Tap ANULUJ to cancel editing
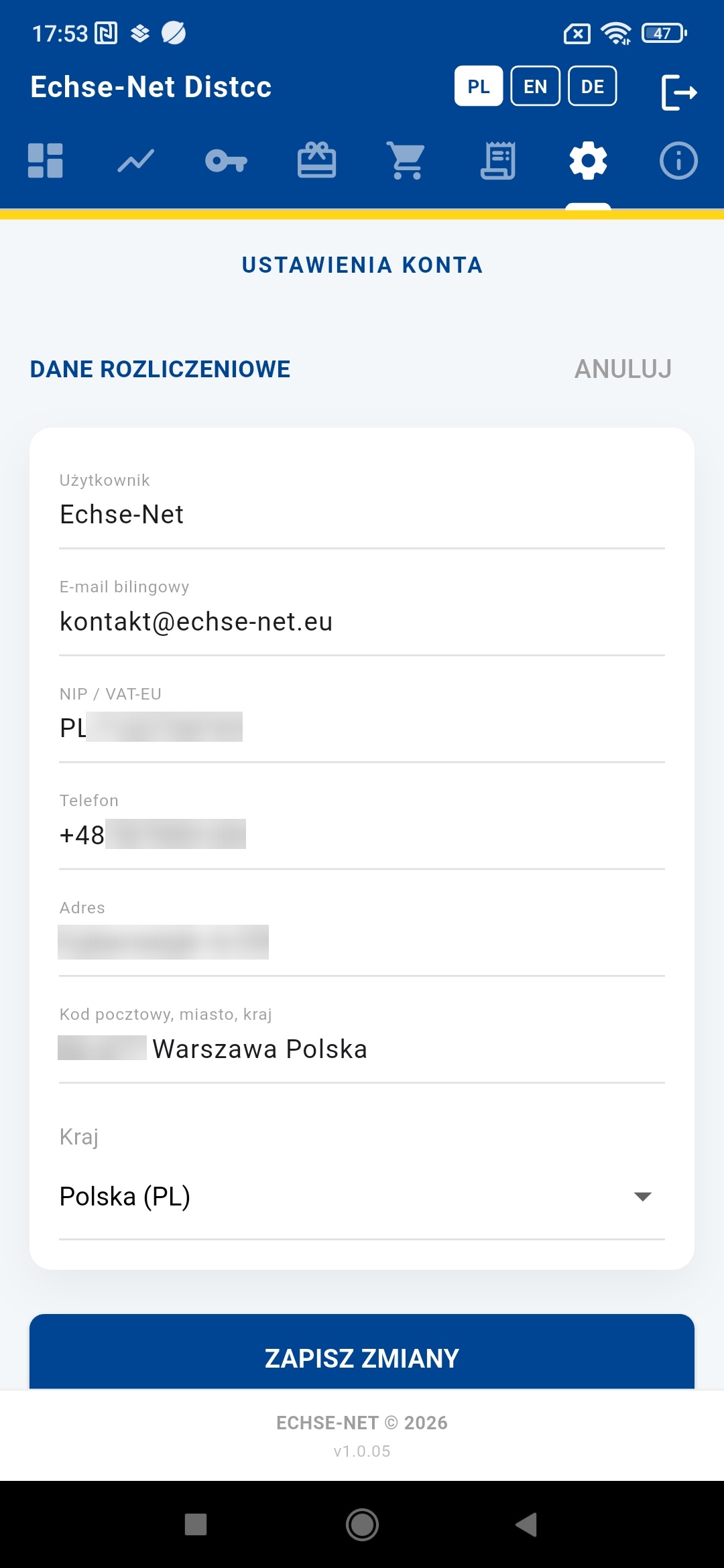The height and width of the screenshot is (1568, 724). [x=623, y=369]
